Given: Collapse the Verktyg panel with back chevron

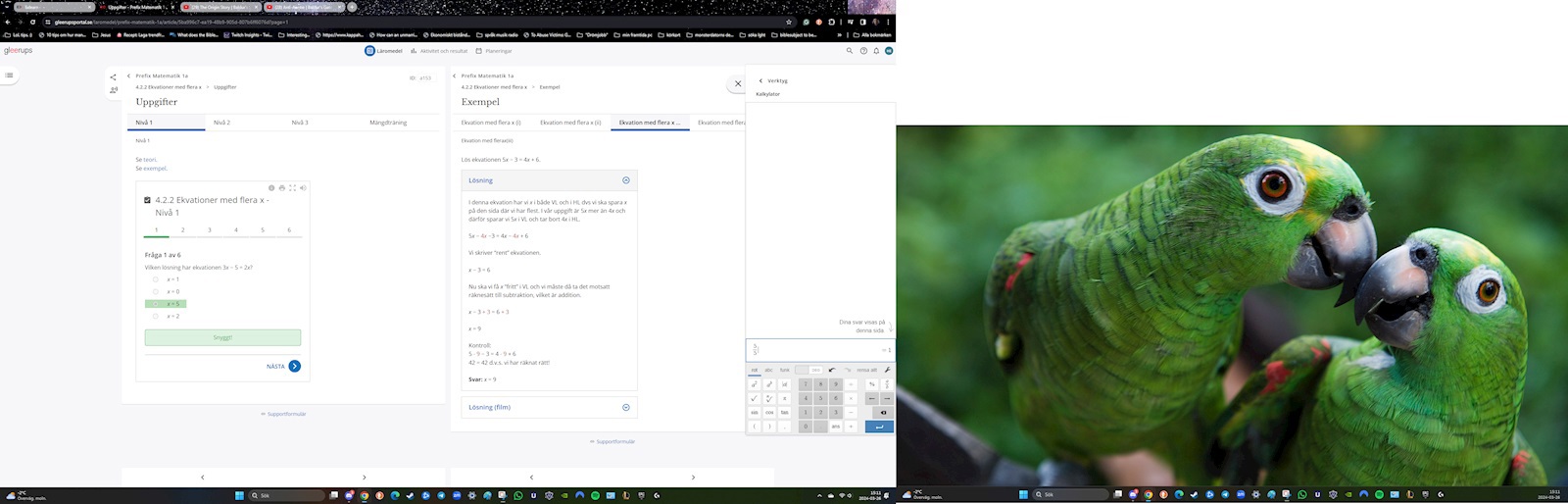Looking at the screenshot, I should point(760,80).
